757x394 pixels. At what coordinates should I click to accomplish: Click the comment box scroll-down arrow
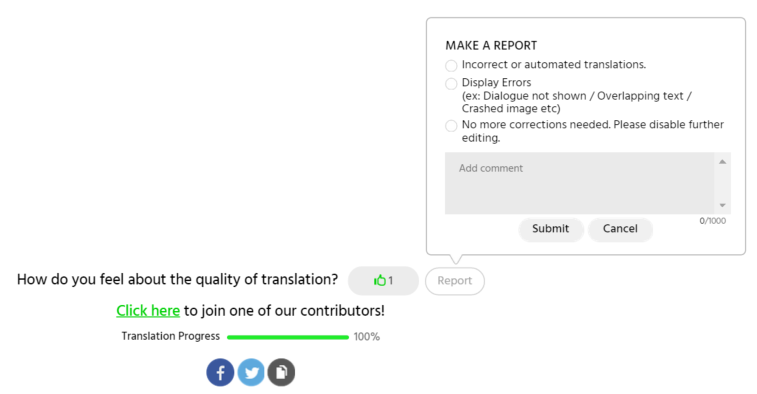(722, 205)
